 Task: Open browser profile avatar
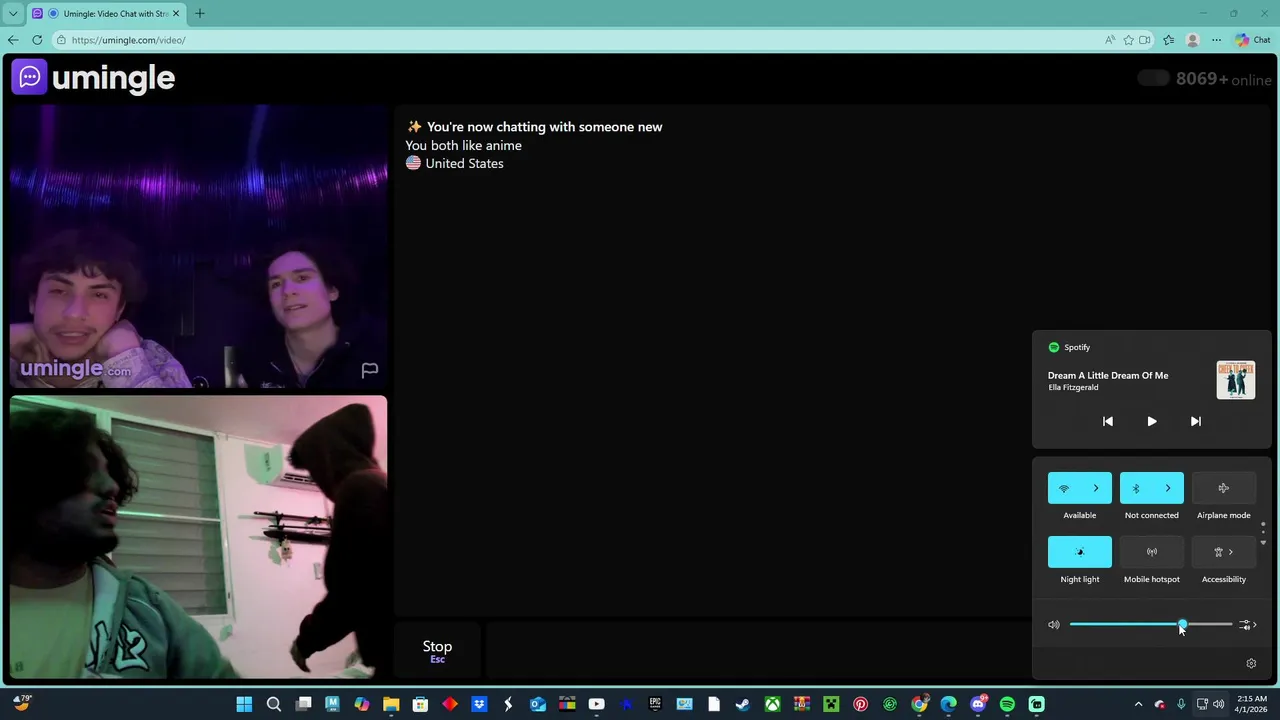click(x=1192, y=40)
